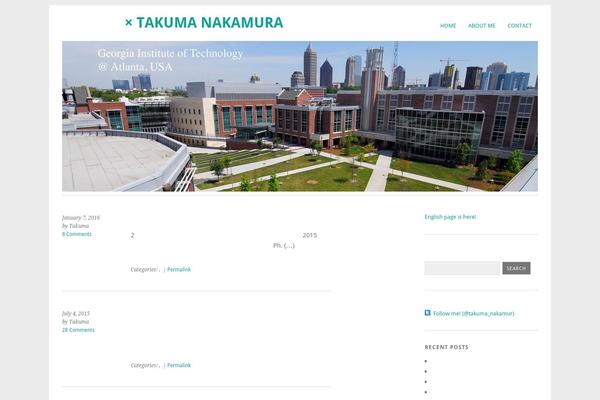Screen dimensions: 600x400
Task: Click the '(…)' read-more excerpt marker
Action: pyautogui.click(x=289, y=245)
